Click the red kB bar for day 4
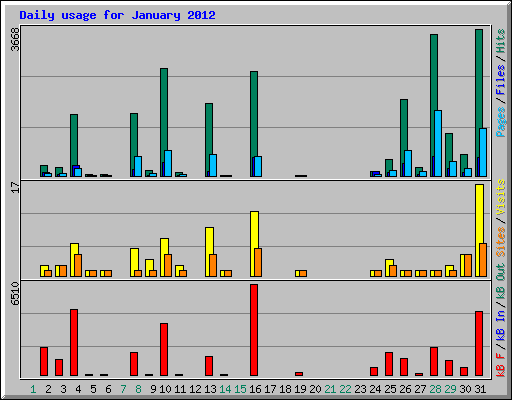512x400 pixels. click(74, 343)
